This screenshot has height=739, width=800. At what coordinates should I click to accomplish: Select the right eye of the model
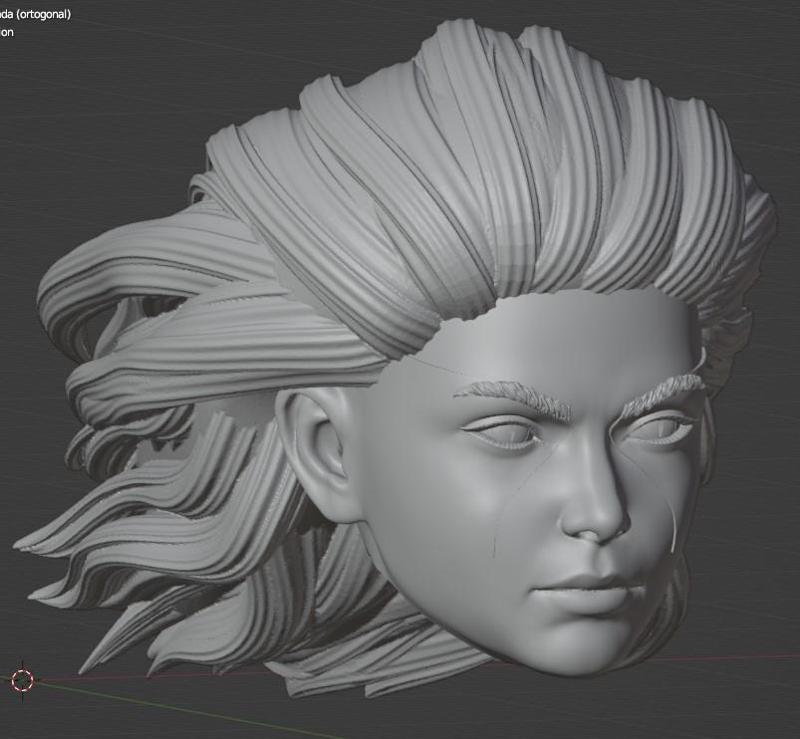click(x=655, y=428)
